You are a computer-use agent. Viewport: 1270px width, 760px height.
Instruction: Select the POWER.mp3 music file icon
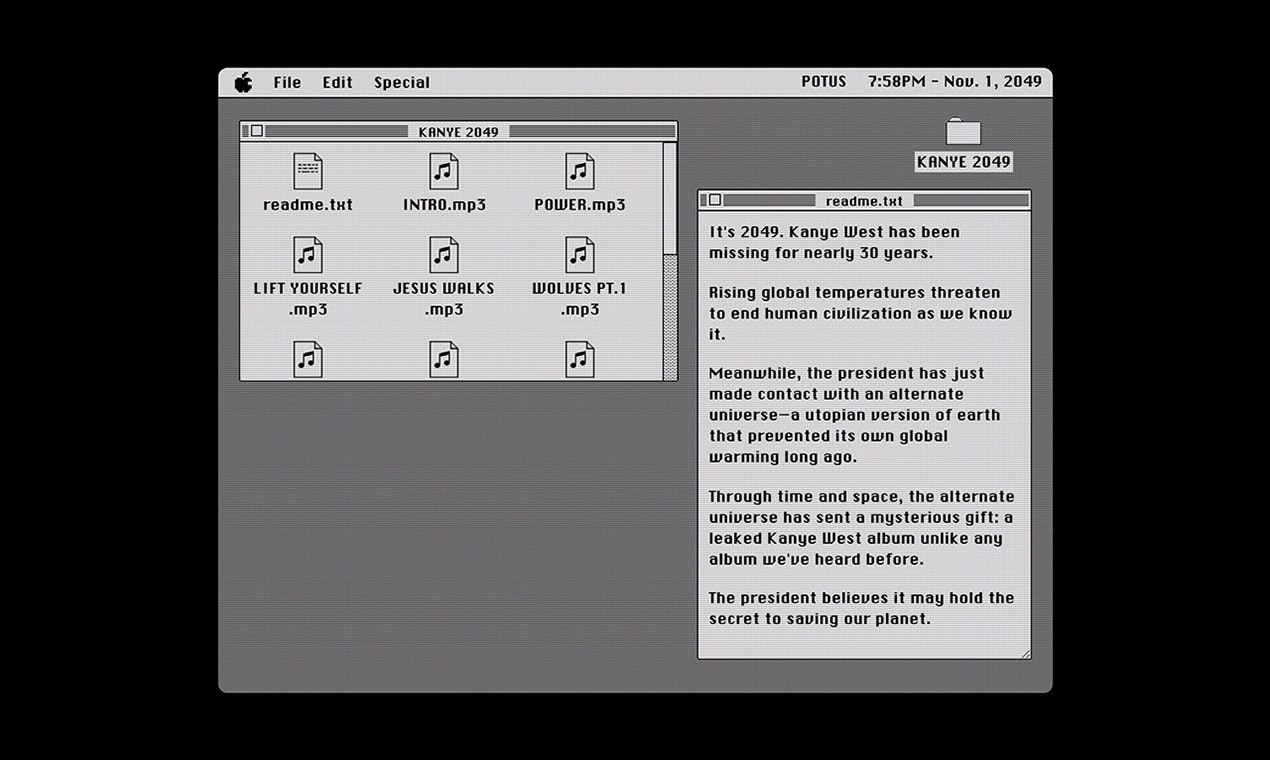point(580,171)
